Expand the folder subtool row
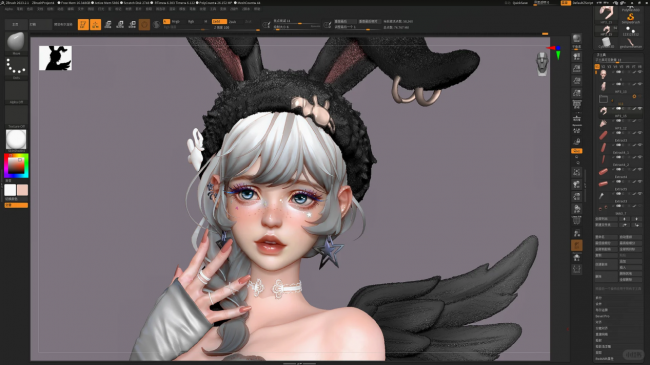The width and height of the screenshot is (650, 365). tap(604, 99)
